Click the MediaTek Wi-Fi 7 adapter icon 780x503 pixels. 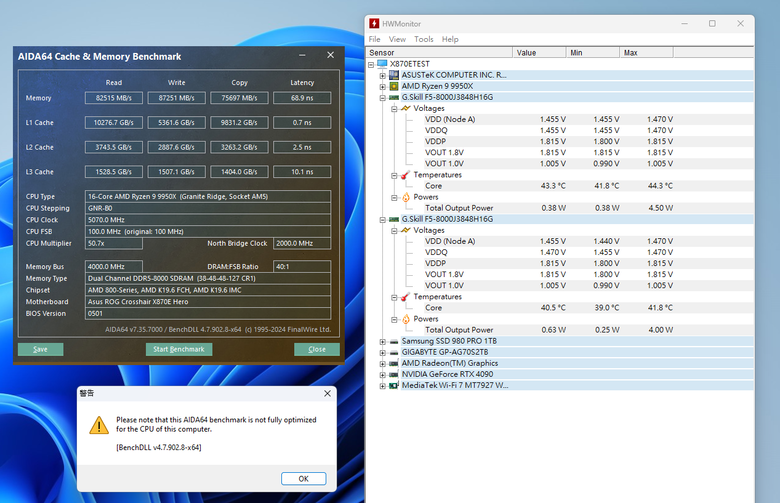coord(394,386)
